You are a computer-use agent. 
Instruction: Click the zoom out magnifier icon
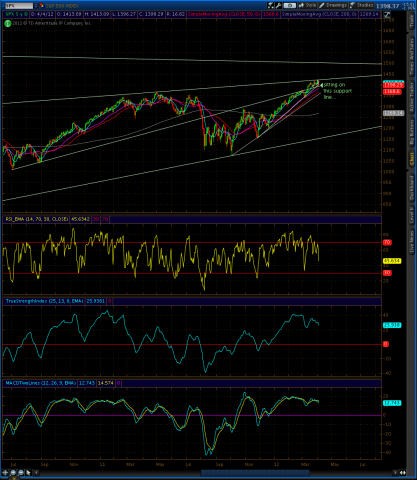point(21,473)
